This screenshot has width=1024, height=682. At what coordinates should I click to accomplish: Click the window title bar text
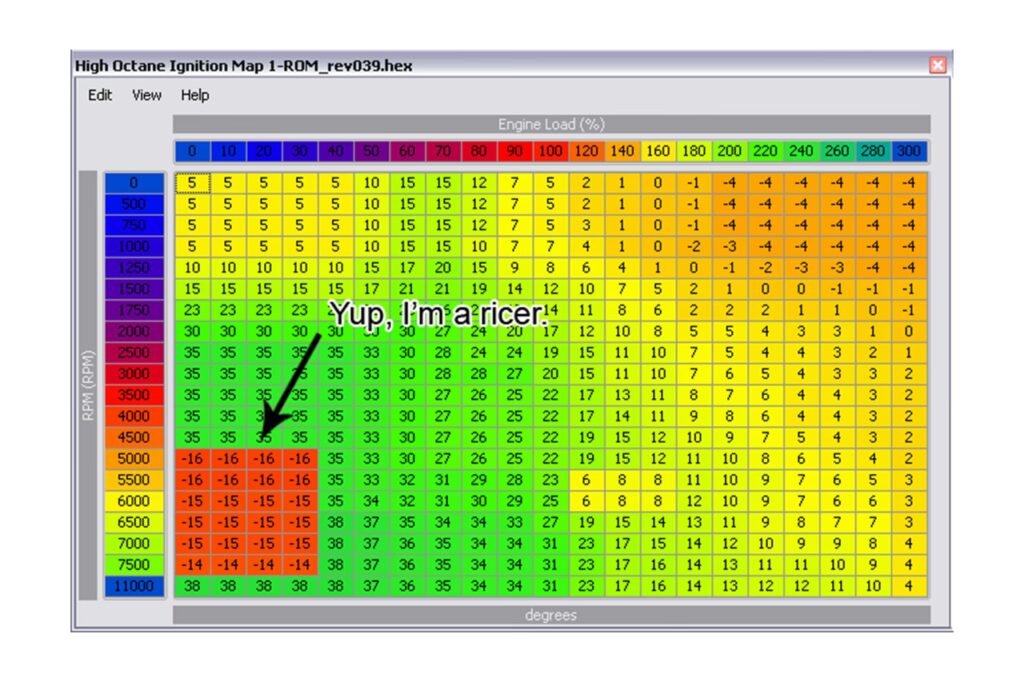pos(244,66)
